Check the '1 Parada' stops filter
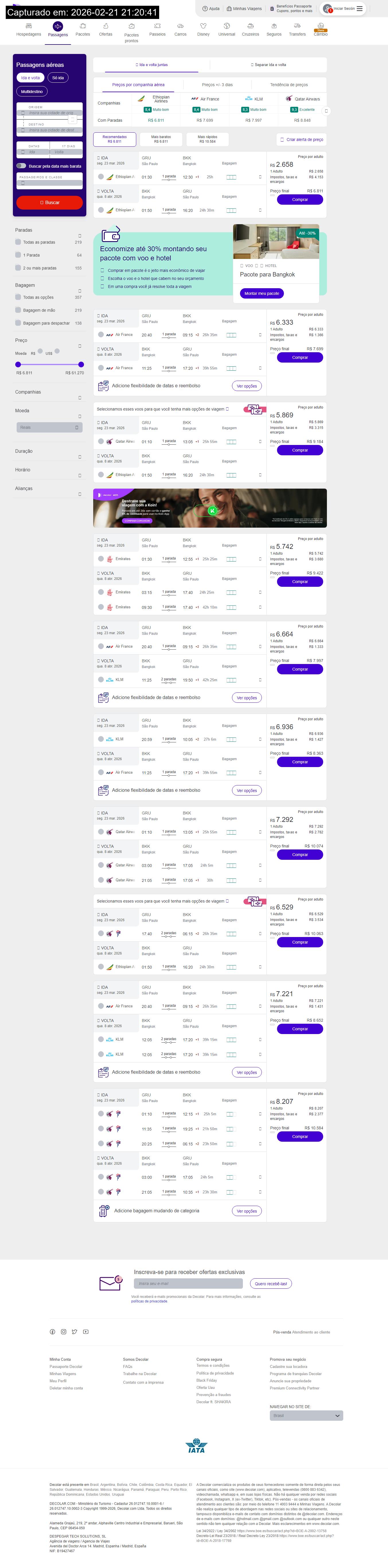The width and height of the screenshot is (388, 1568). 18,255
